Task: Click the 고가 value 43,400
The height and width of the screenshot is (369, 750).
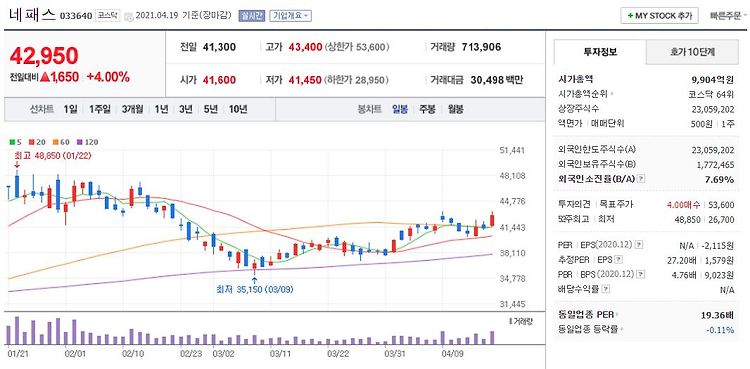Action: point(305,47)
